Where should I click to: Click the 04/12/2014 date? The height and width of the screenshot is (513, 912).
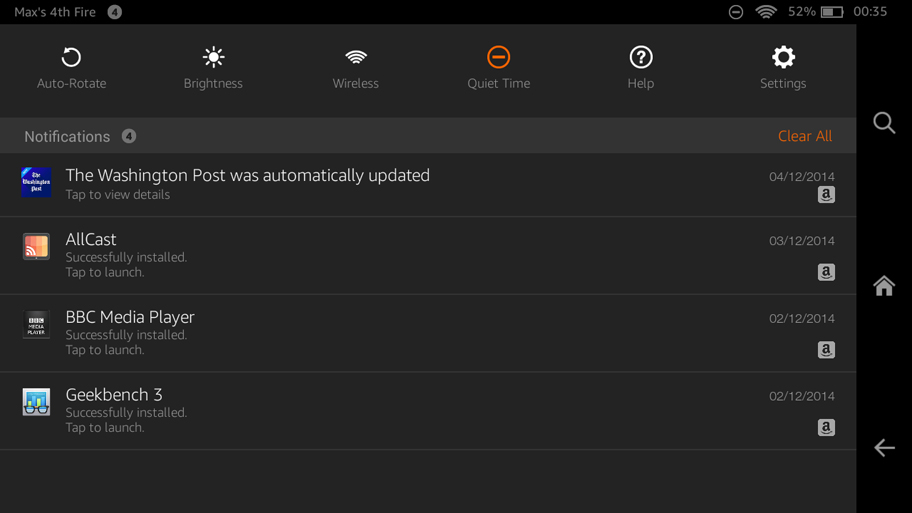point(801,177)
